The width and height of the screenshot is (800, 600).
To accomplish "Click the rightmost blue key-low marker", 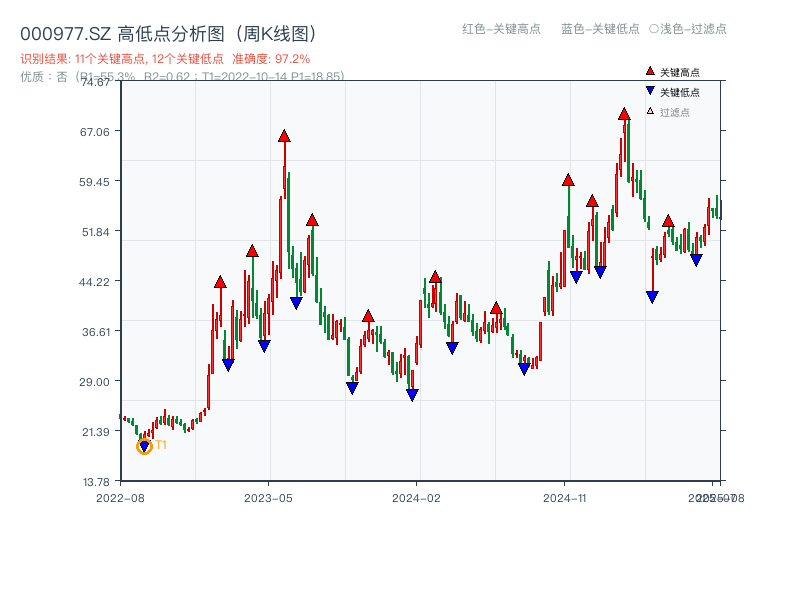I will [x=697, y=260].
